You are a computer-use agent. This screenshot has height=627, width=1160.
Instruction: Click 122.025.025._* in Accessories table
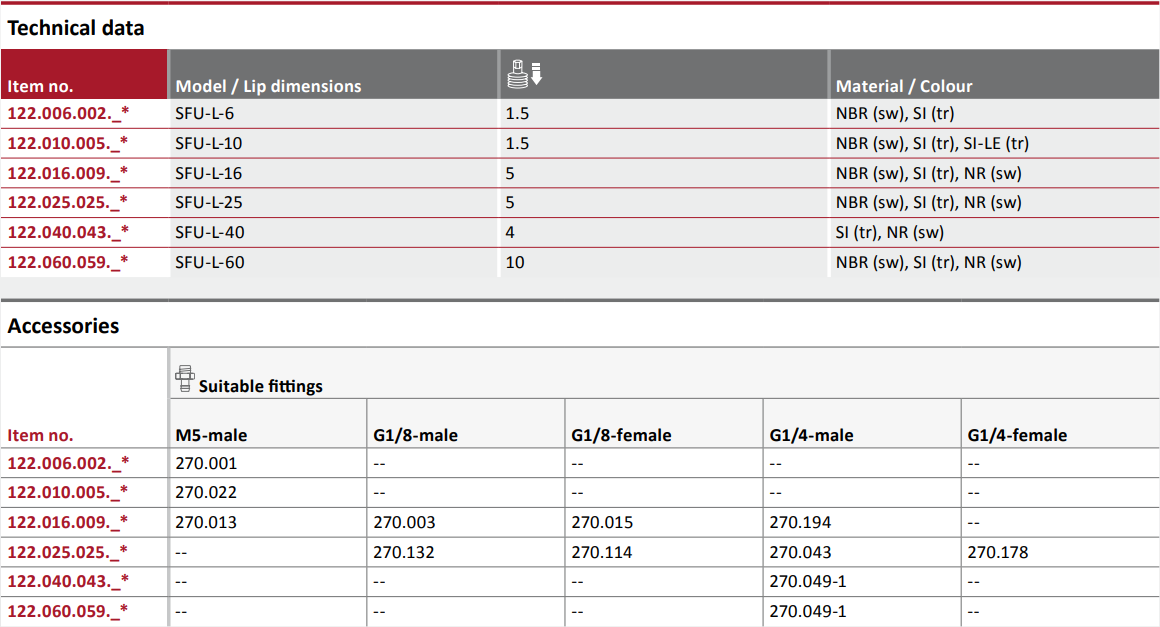[x=68, y=552]
